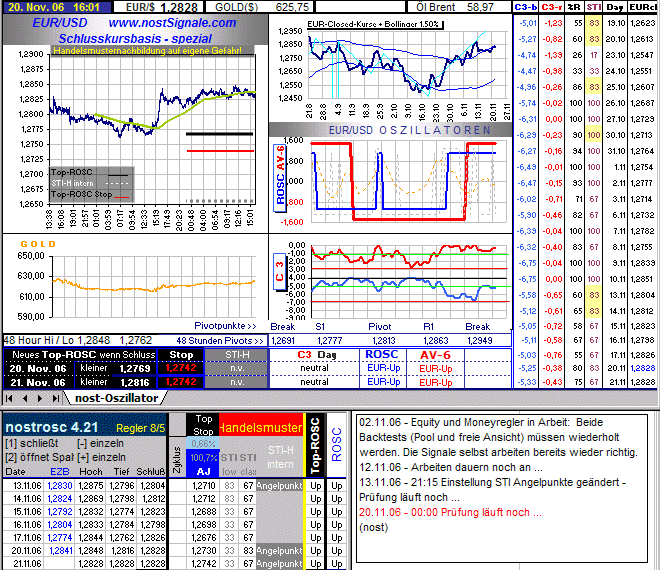Select Tief value 1,2784 for 16.11.06

coord(122,525)
